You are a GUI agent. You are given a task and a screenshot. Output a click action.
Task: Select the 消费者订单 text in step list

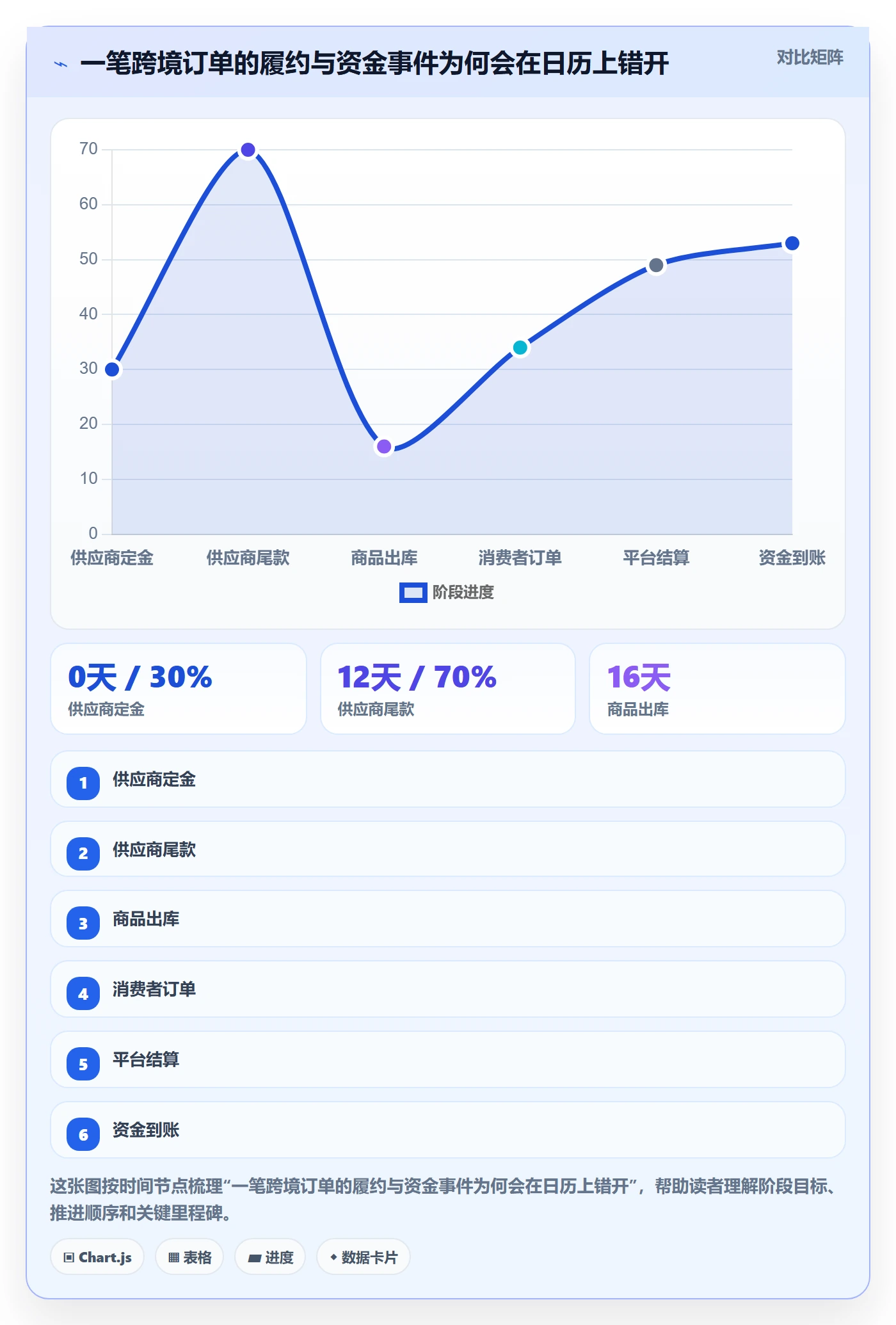(154, 990)
